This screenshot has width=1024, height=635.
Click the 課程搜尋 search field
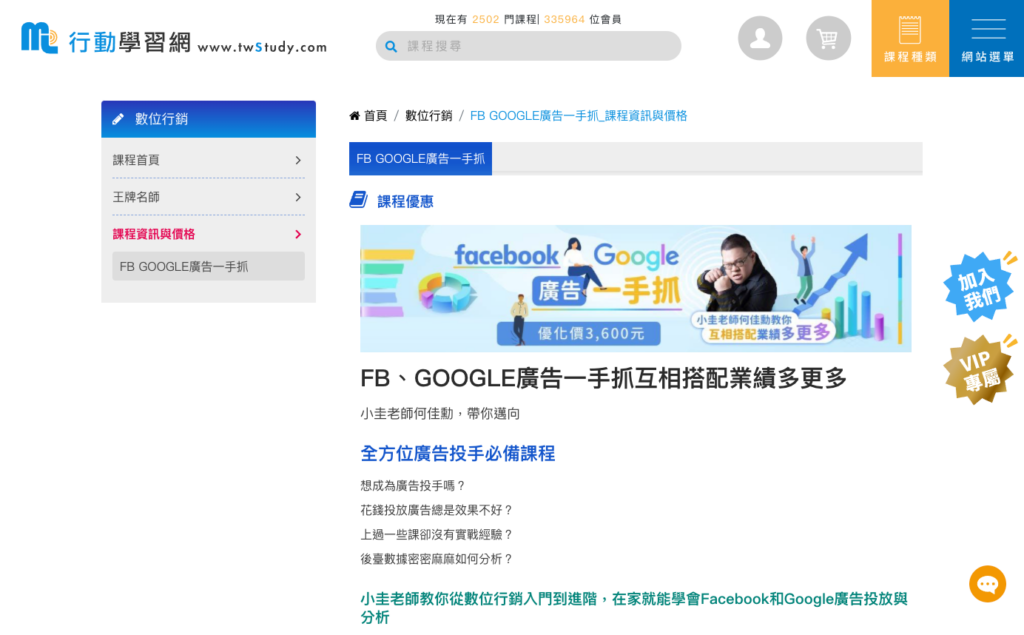pyautogui.click(x=528, y=46)
